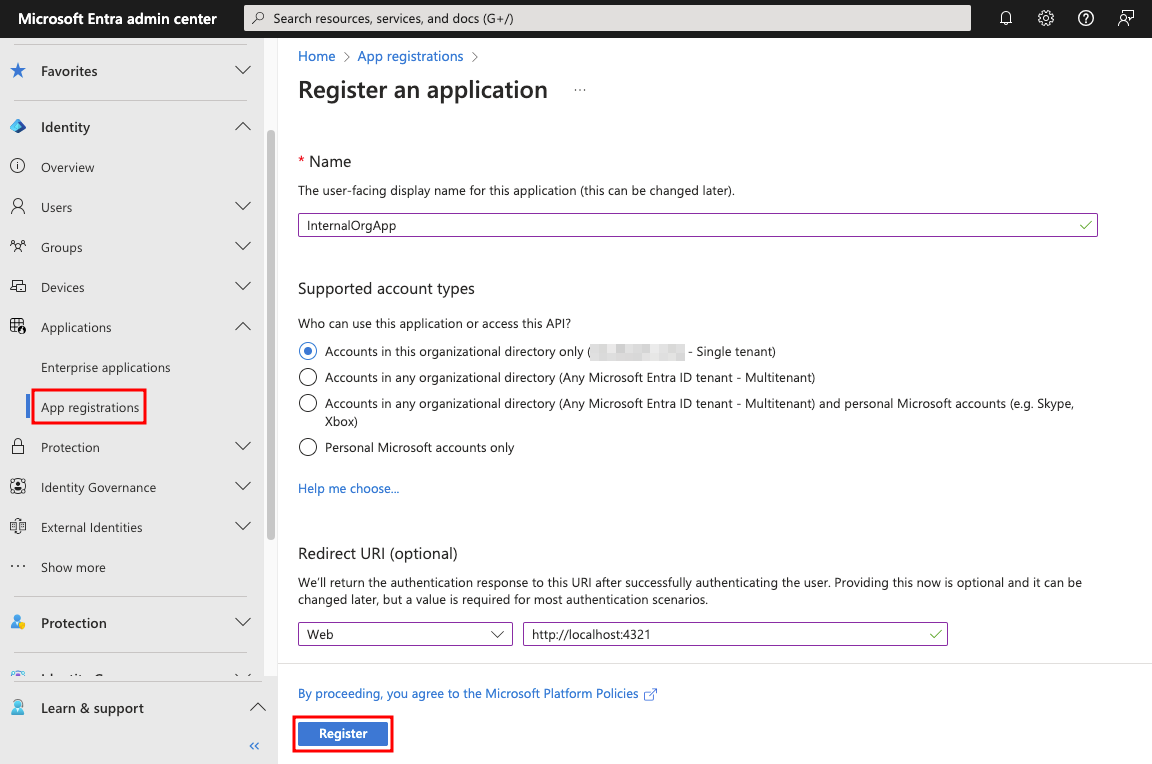1152x764 pixels.
Task: Click the Show more ellipsis icon
Action: [x=18, y=566]
